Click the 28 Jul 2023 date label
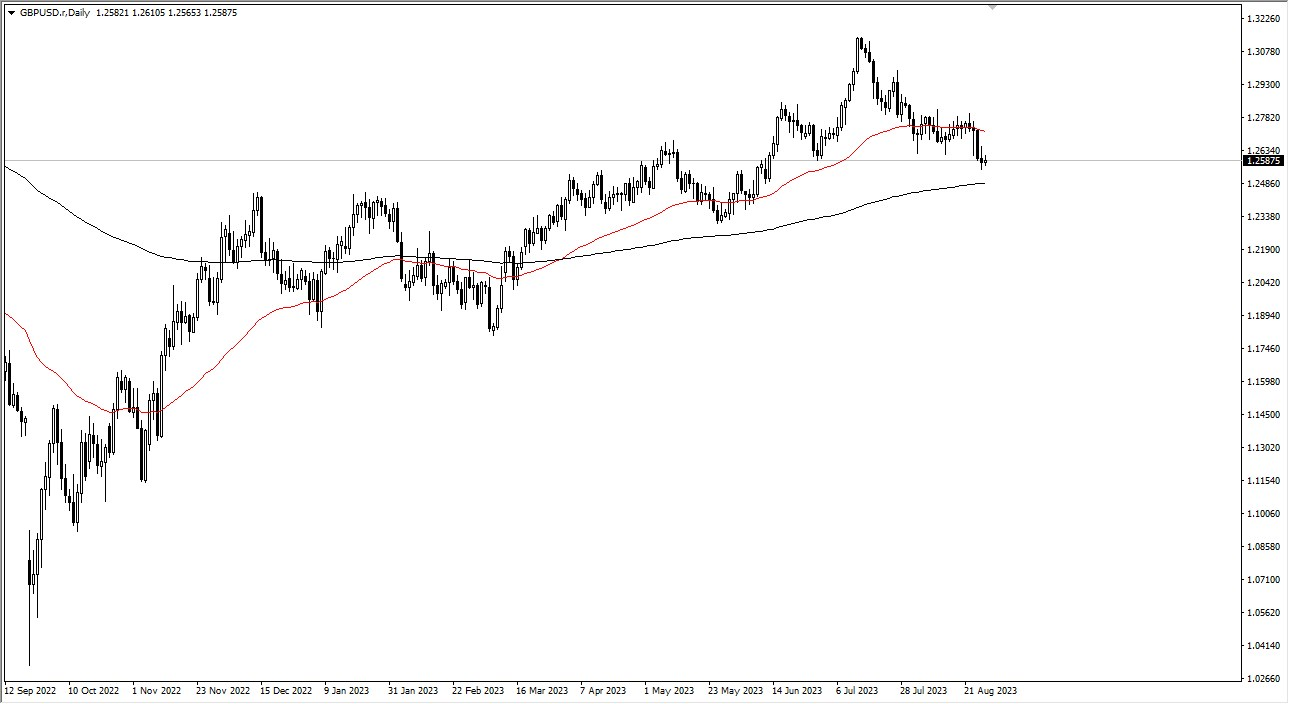Image resolution: width=1289 pixels, height=704 pixels. tap(925, 691)
